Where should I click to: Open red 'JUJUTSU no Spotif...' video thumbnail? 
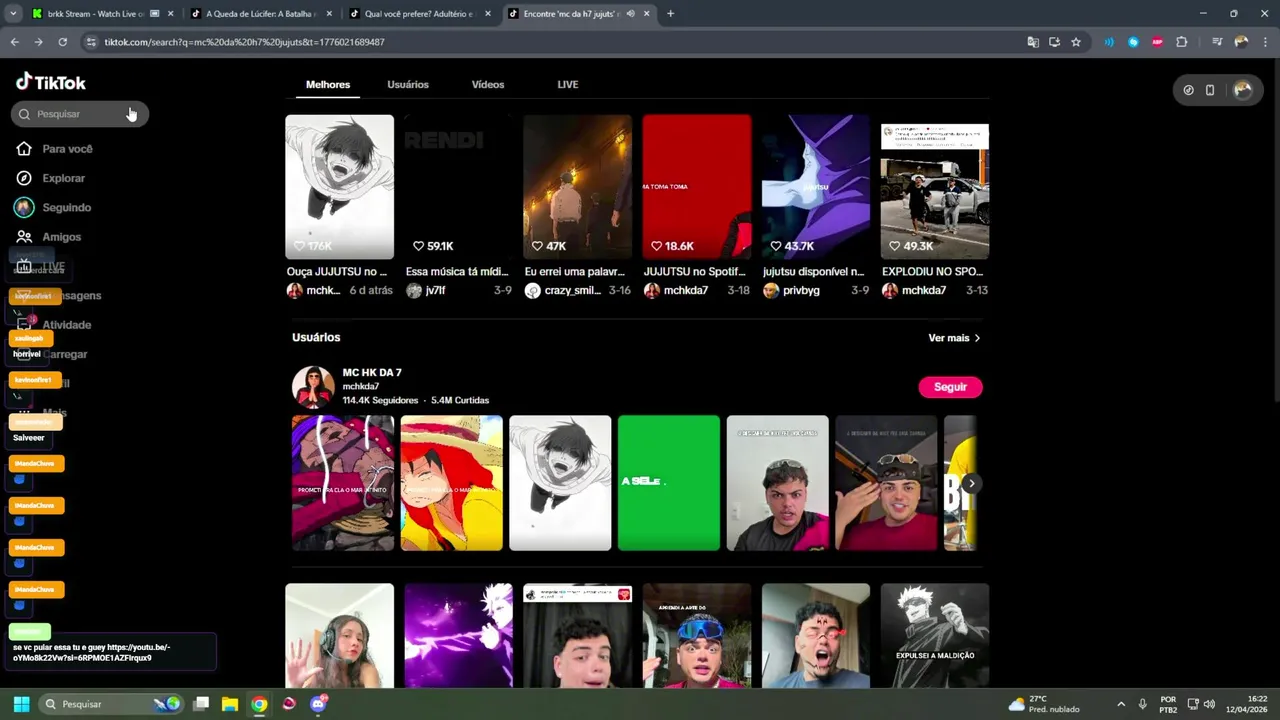click(697, 187)
